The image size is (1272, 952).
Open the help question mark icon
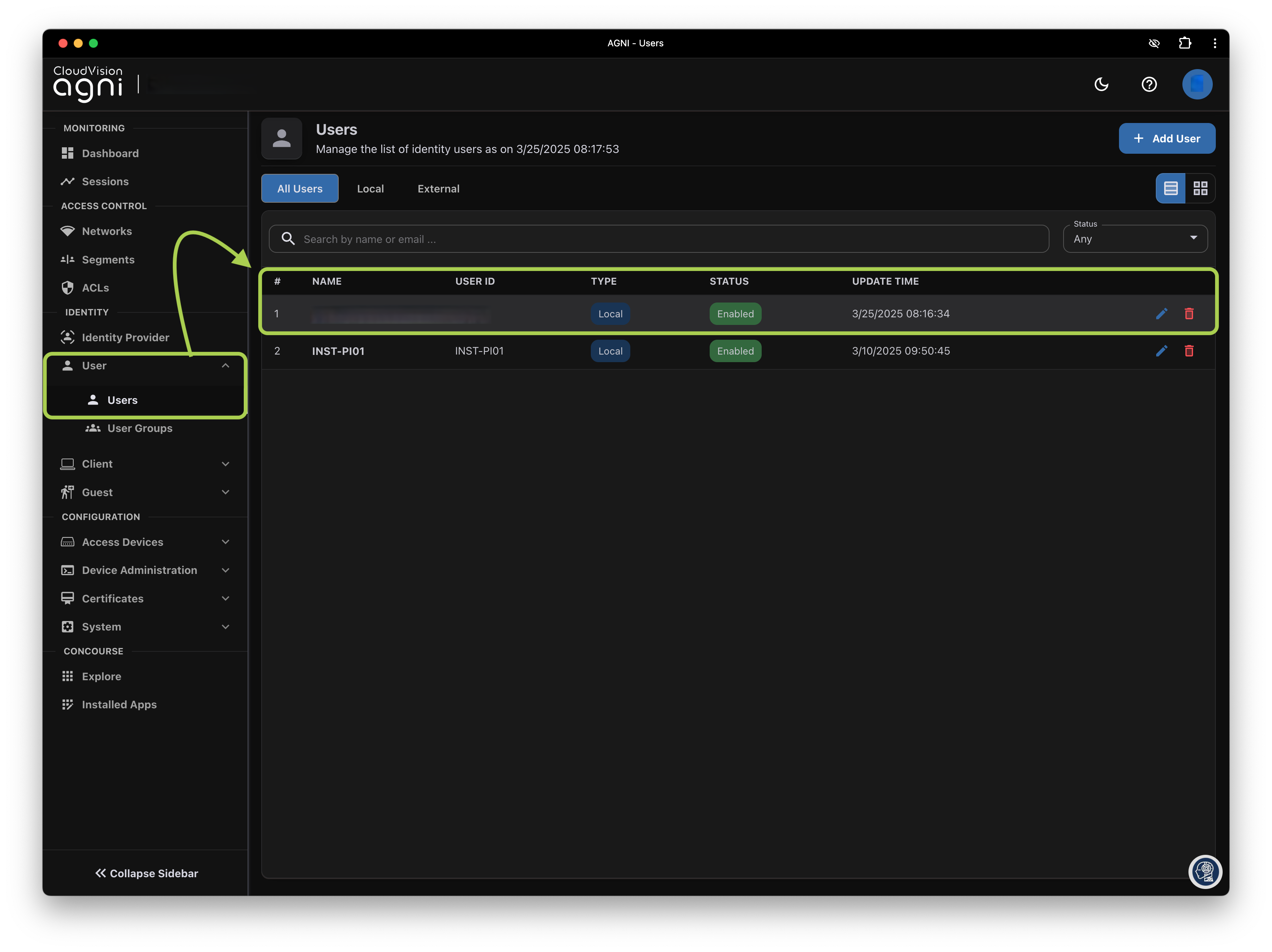coord(1148,85)
